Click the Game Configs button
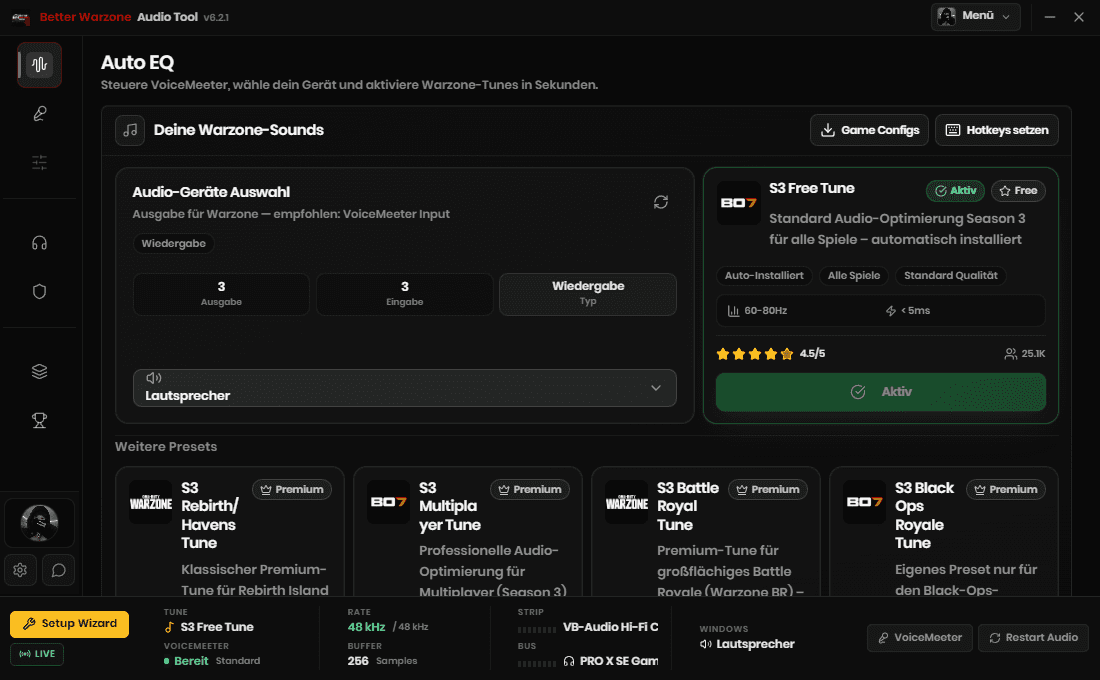1100x680 pixels. tap(869, 130)
